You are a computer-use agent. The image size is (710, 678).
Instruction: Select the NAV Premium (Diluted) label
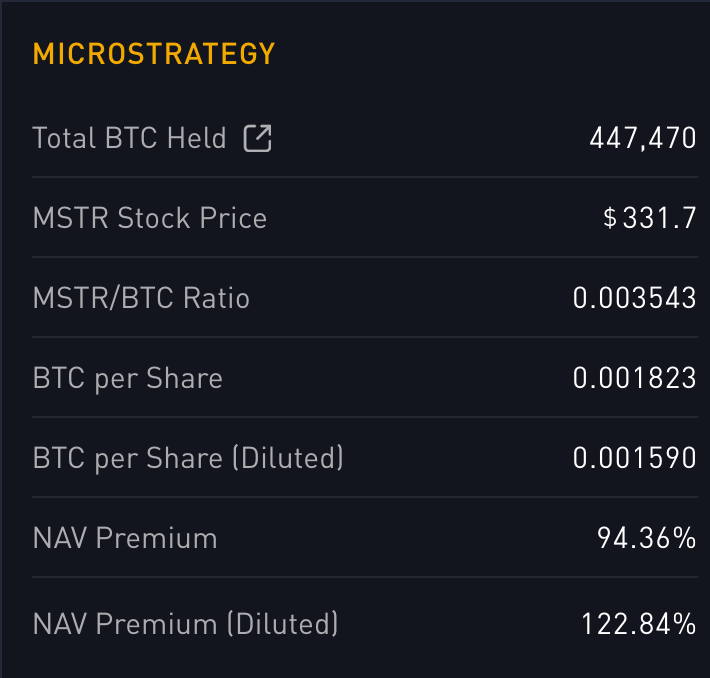point(186,624)
